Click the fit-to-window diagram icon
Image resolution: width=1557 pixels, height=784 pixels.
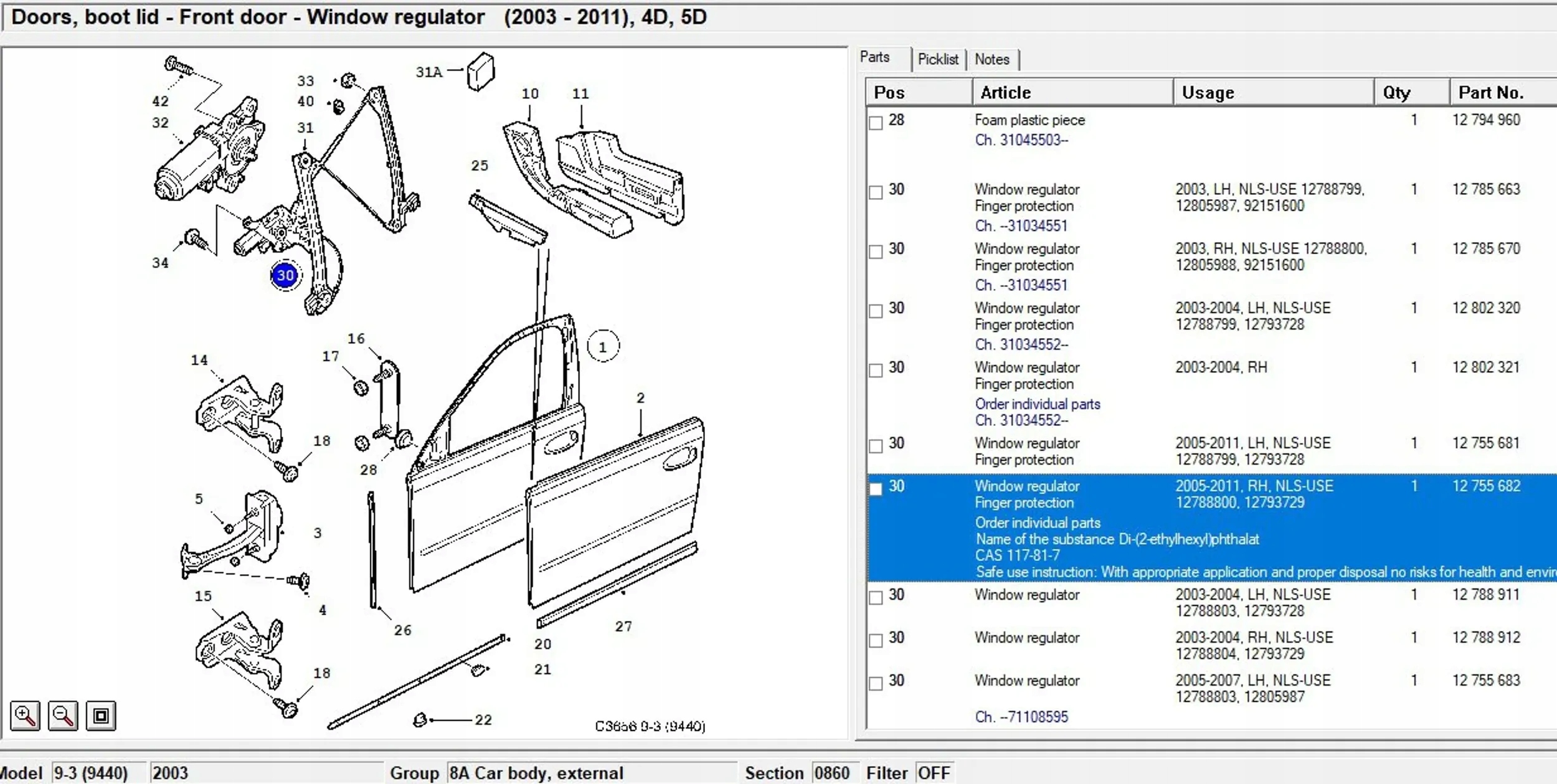[101, 716]
